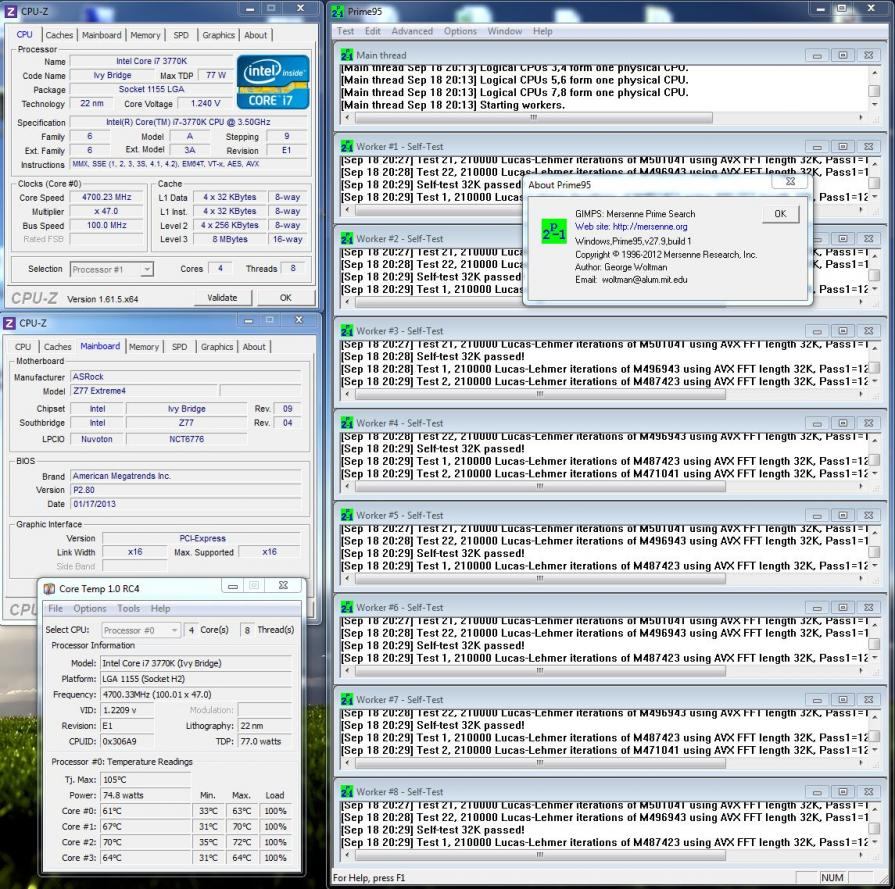
Task: Open the Graphics tab in Mainboard CPU-Z window
Action: (x=217, y=347)
